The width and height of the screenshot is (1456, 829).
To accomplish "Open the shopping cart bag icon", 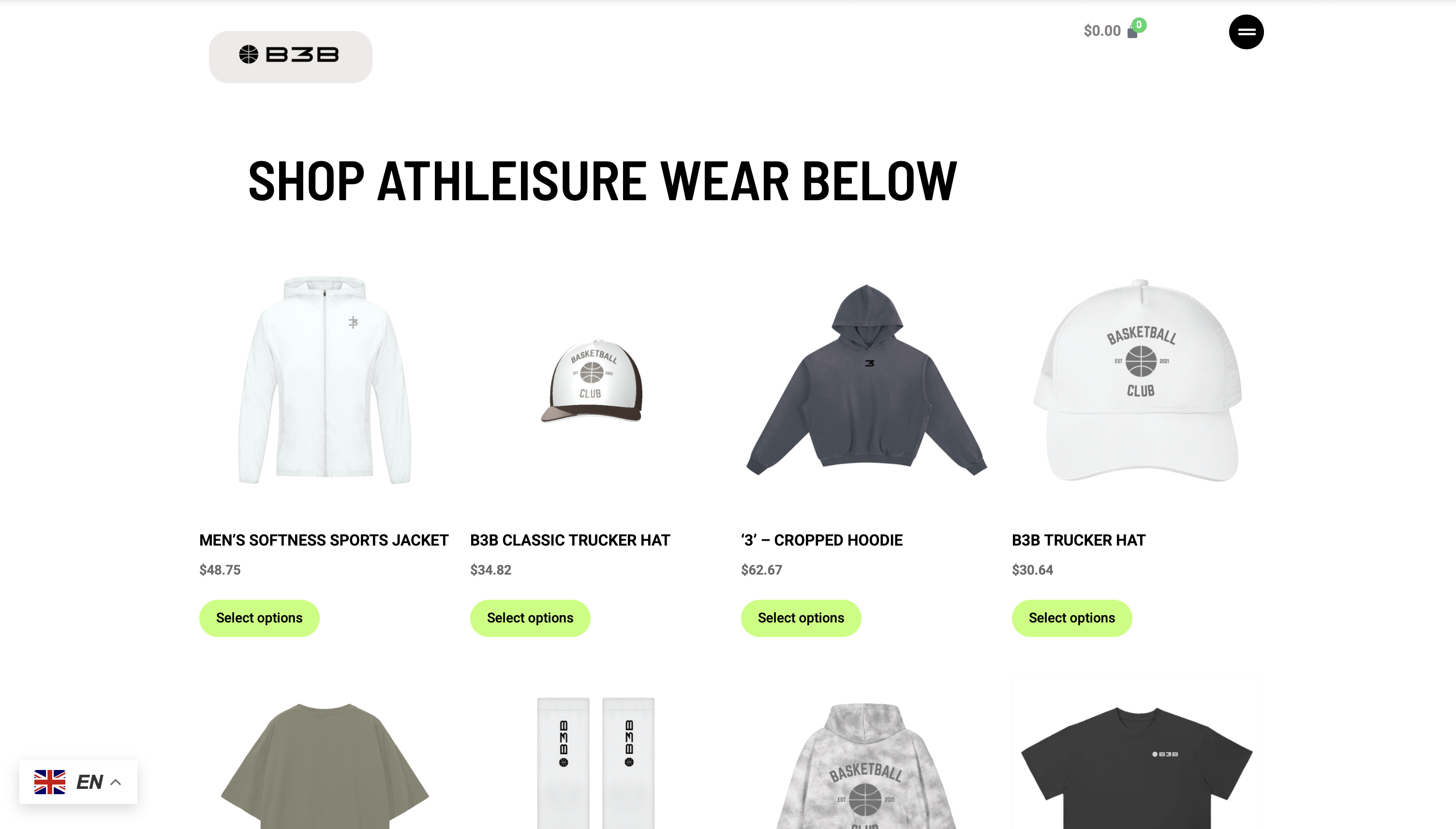I will (x=1132, y=32).
